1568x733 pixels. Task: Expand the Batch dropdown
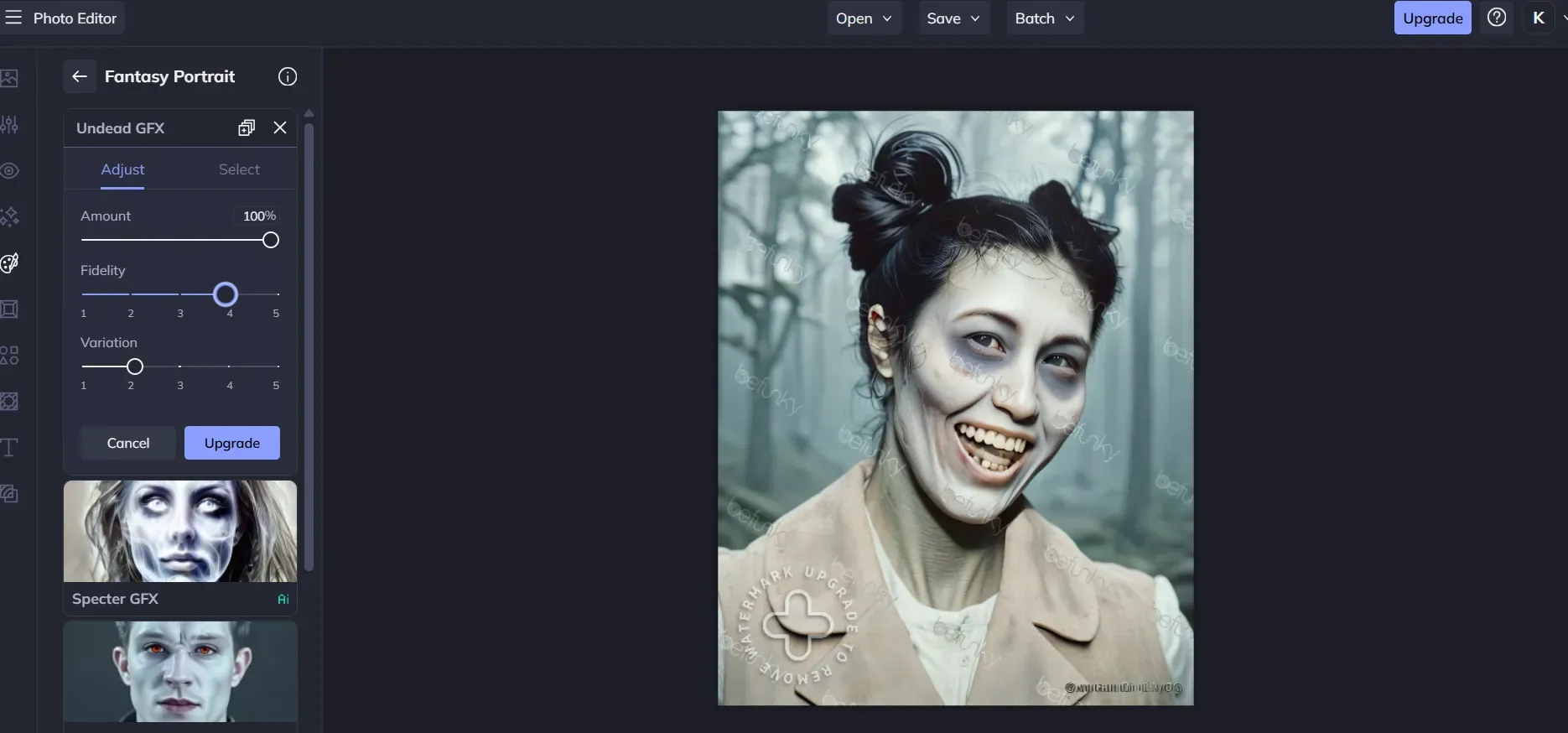(x=1045, y=18)
